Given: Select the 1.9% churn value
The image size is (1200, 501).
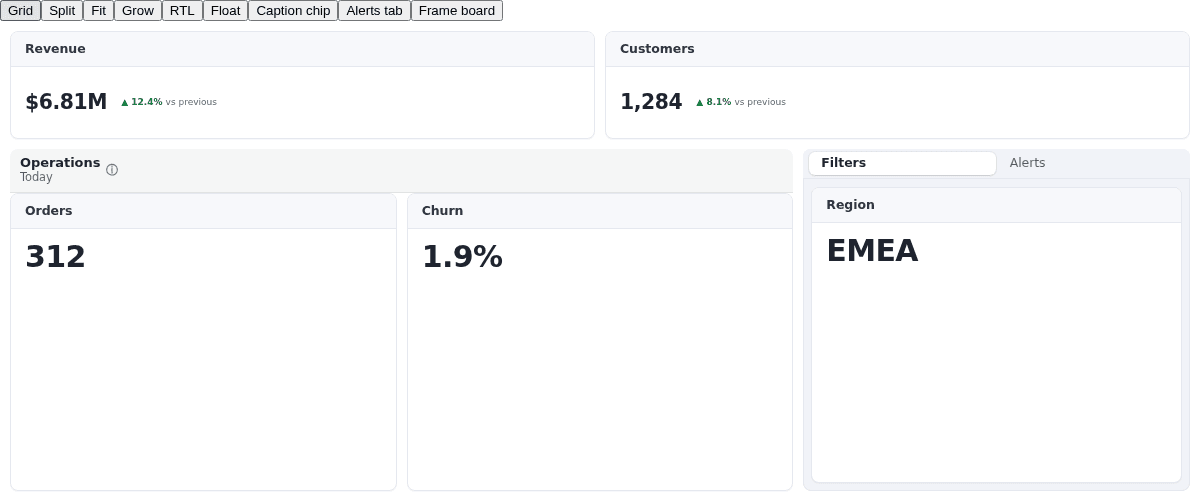Looking at the screenshot, I should (462, 257).
